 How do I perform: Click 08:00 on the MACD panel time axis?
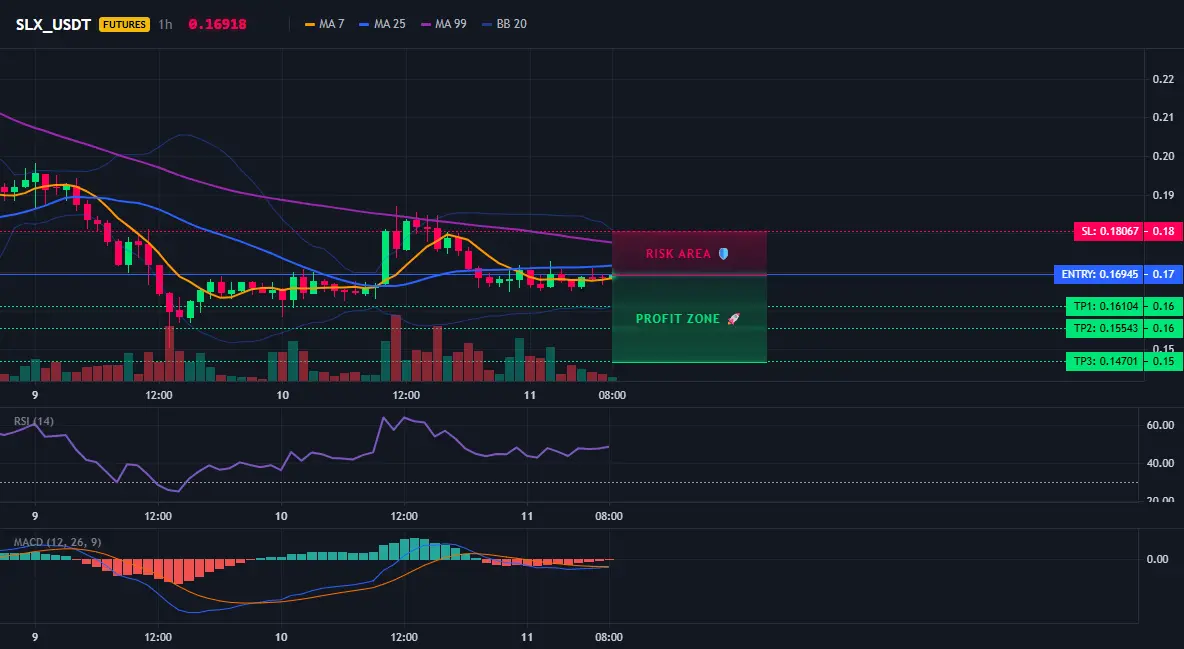pos(609,637)
